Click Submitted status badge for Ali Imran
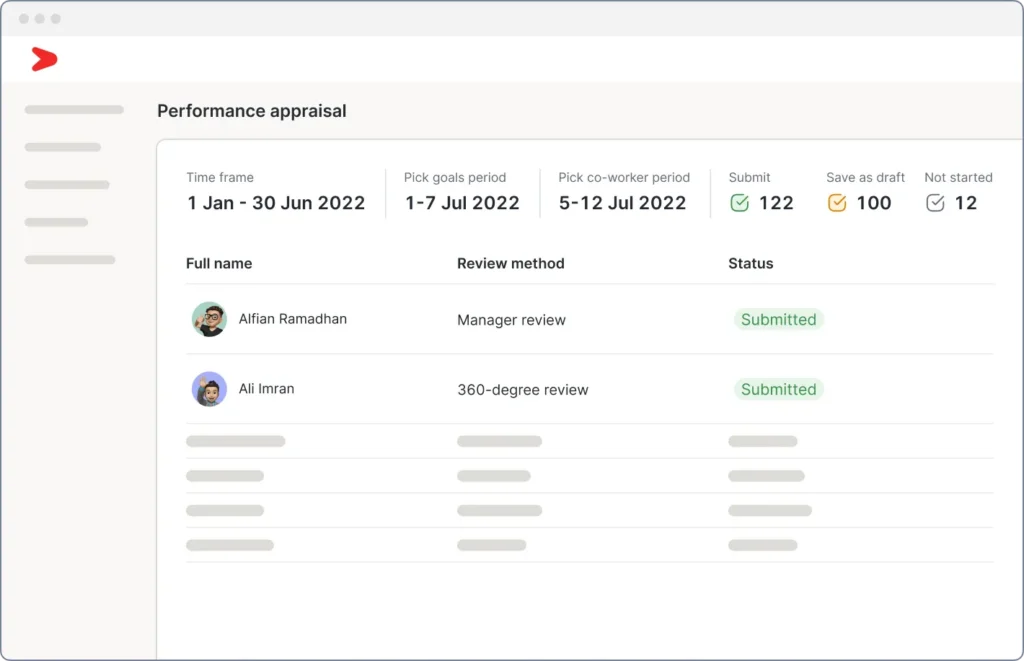The width and height of the screenshot is (1024, 661). [778, 390]
